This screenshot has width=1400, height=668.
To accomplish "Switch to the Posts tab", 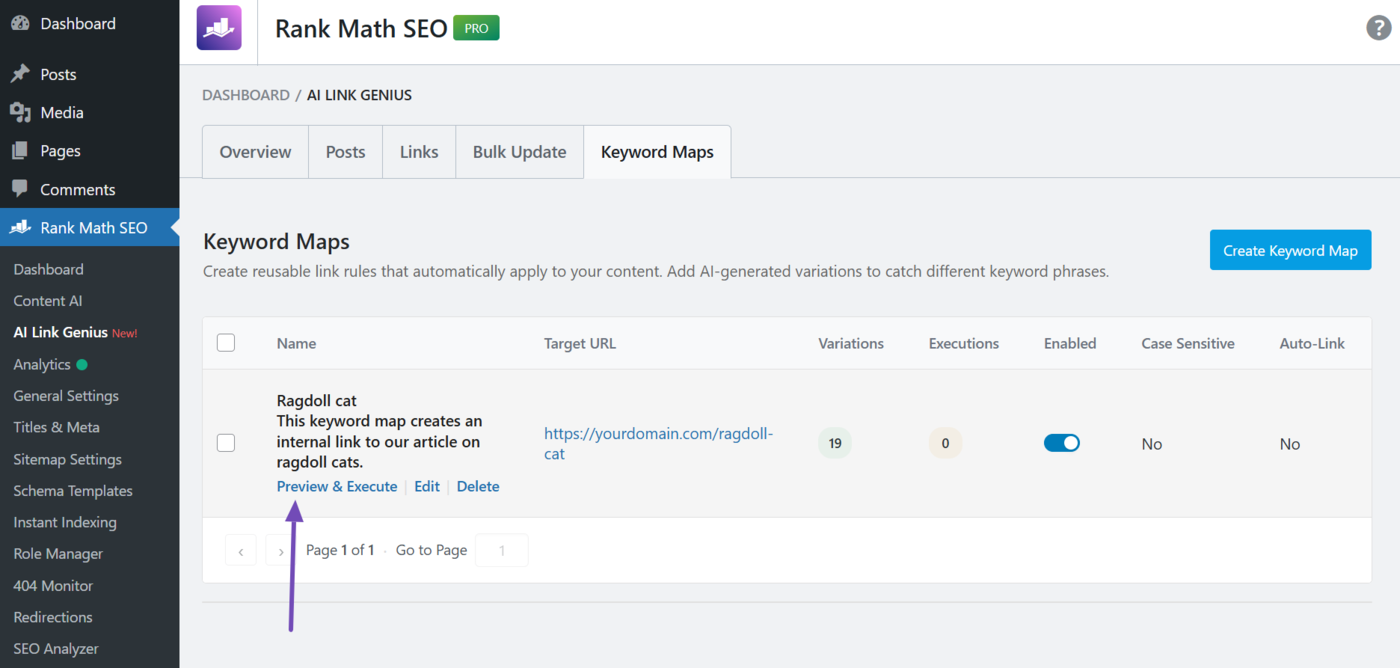I will pyautogui.click(x=345, y=152).
